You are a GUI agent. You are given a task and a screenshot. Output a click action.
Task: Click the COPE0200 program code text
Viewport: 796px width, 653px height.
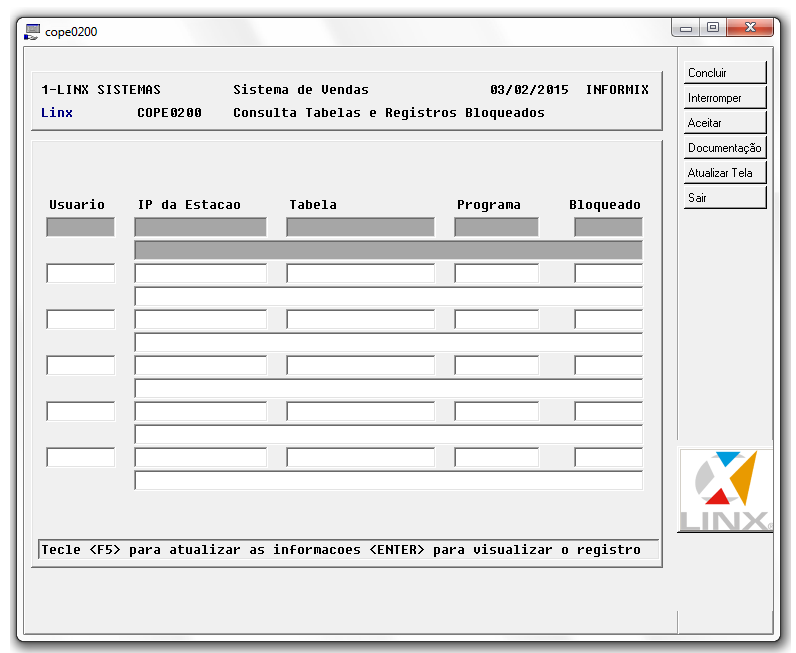pyautogui.click(x=169, y=113)
